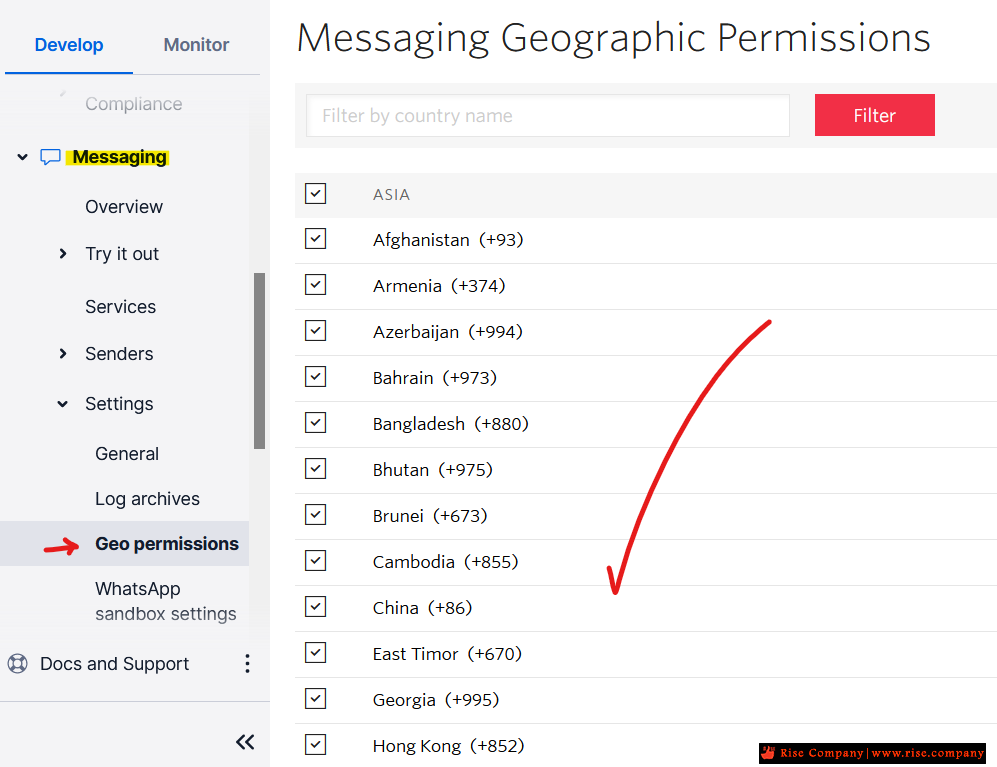Click the Messaging speech bubble icon
The image size is (997, 767).
pyautogui.click(x=50, y=157)
